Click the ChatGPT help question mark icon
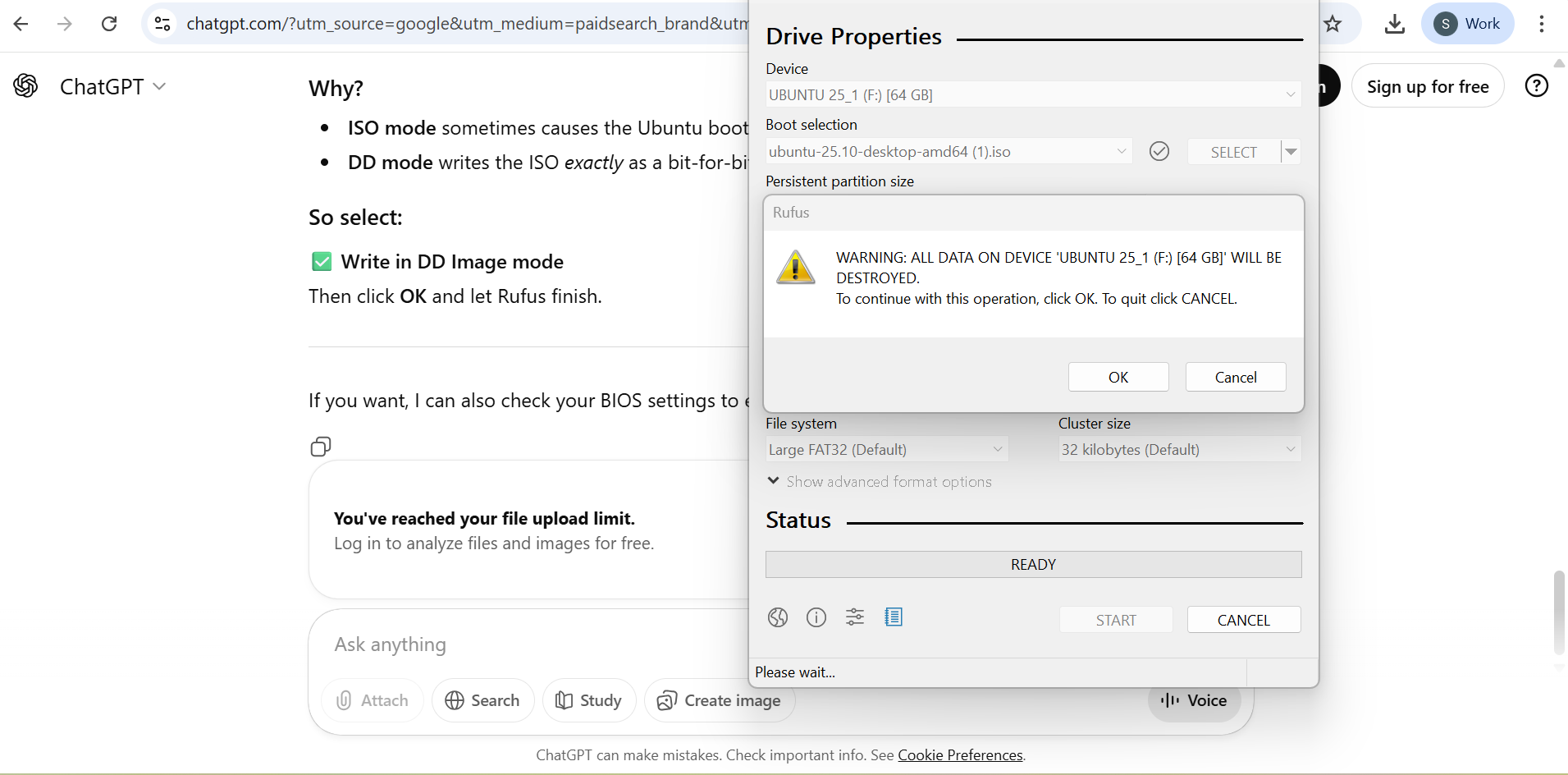Image resolution: width=1568 pixels, height=775 pixels. (1536, 86)
